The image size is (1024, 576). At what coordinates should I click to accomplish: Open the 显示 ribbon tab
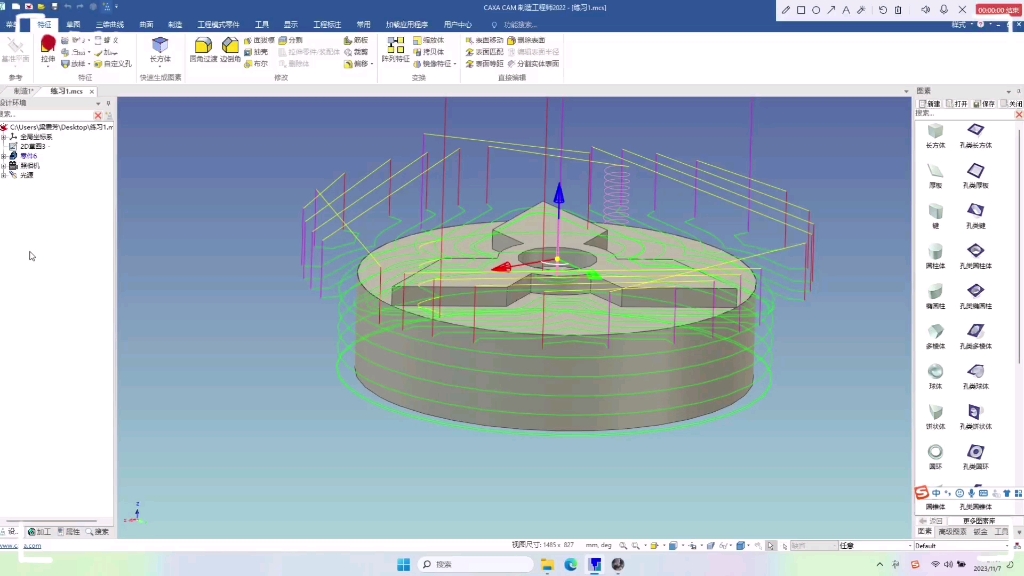click(x=291, y=25)
